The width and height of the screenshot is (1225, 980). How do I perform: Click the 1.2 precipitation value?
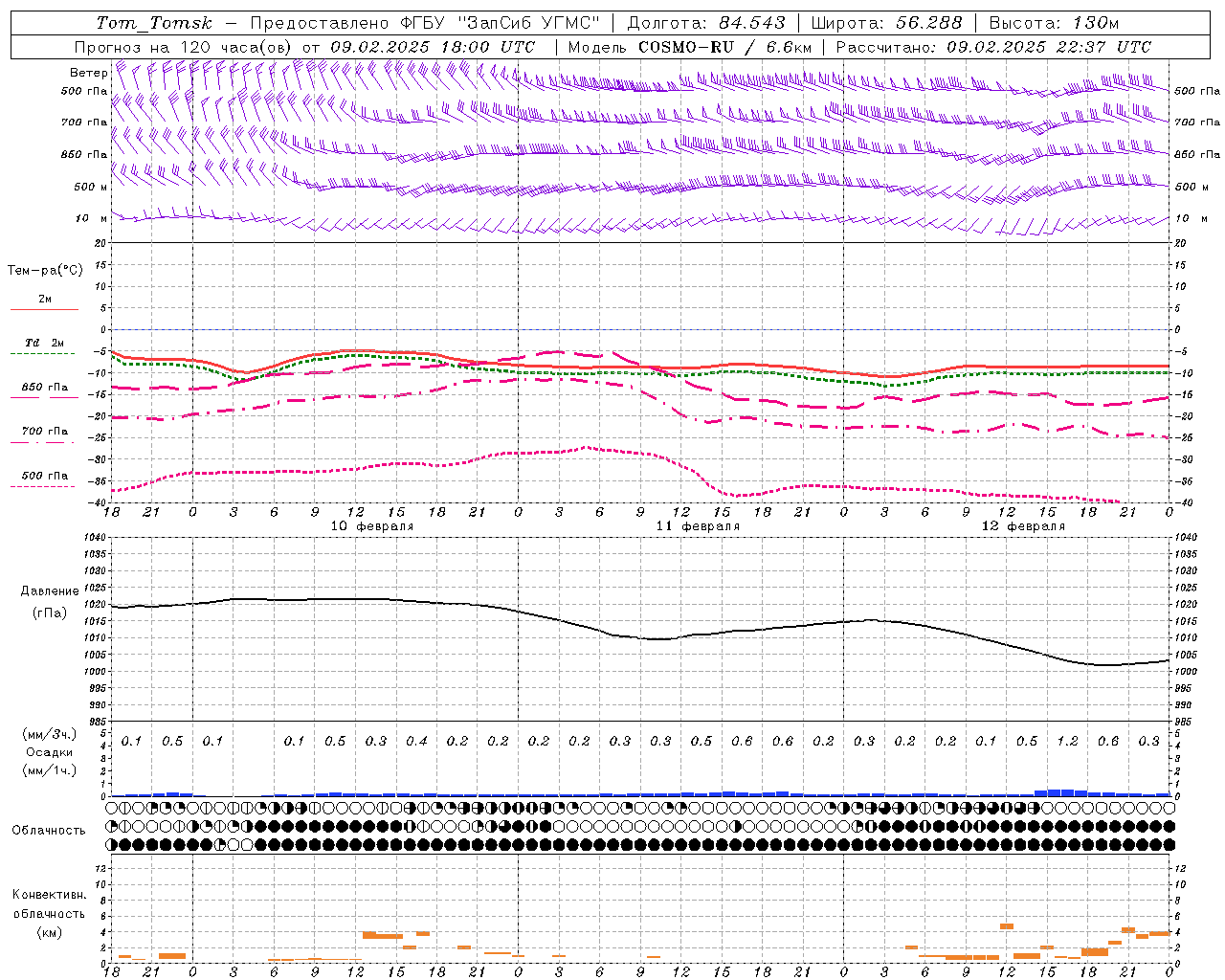pyautogui.click(x=1067, y=741)
